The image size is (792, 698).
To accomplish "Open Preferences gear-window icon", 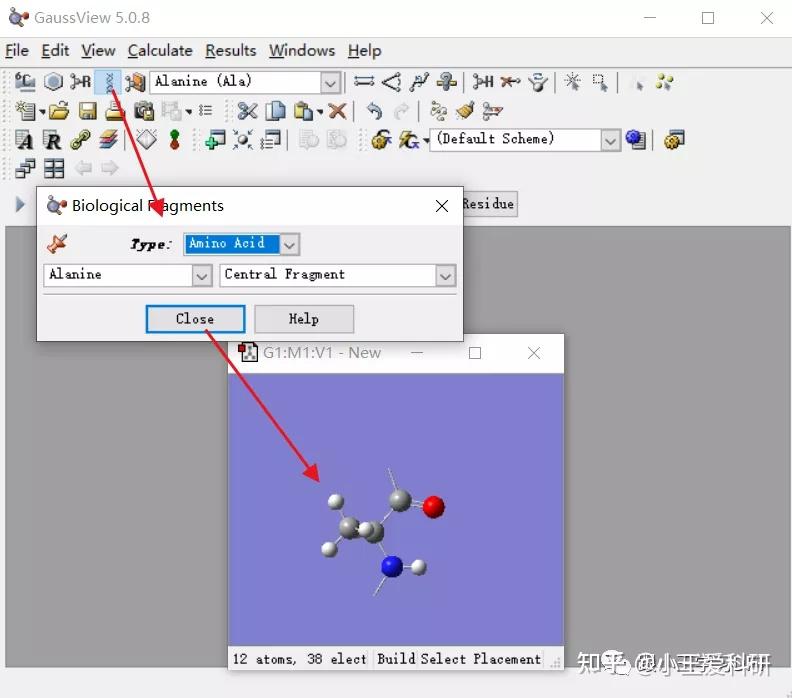I will click(675, 140).
